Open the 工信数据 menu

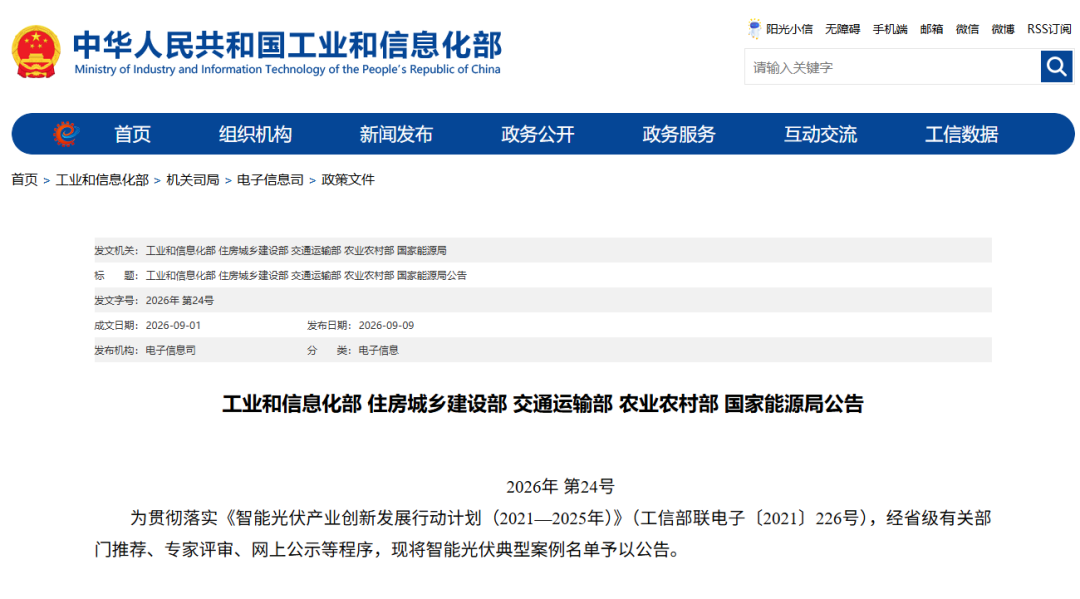click(962, 134)
